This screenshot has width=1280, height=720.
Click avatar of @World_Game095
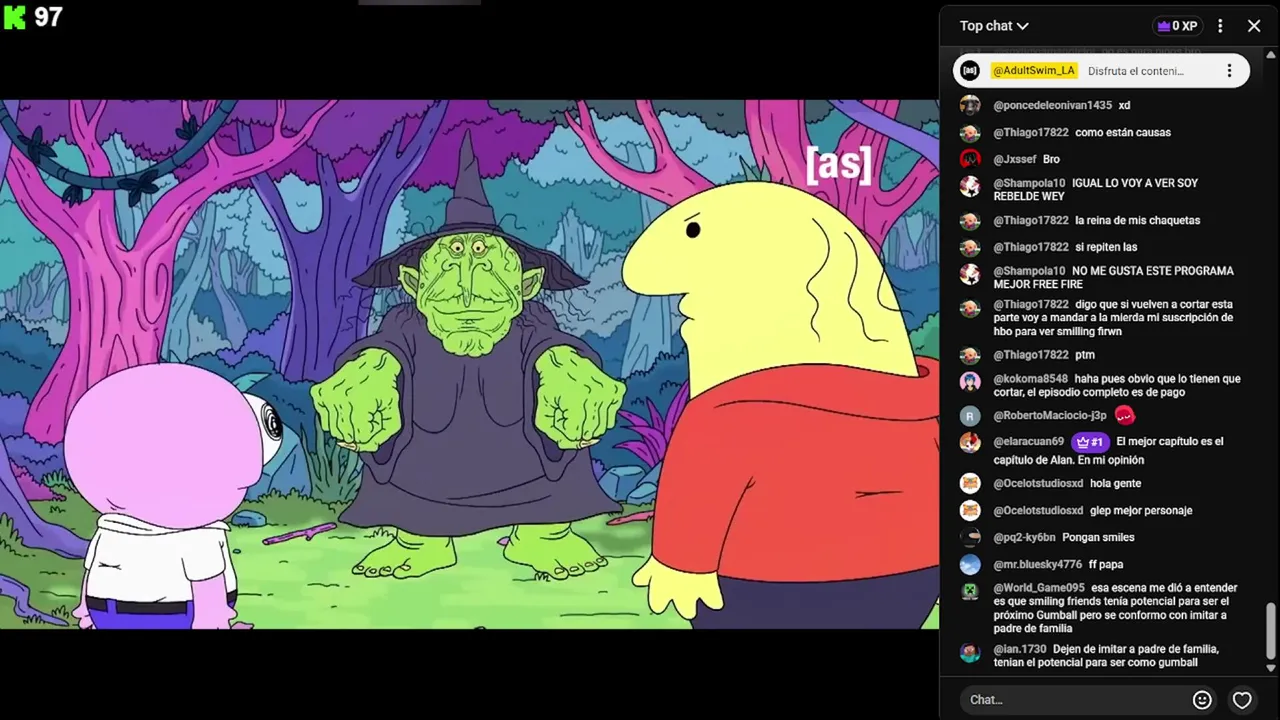(x=970, y=591)
